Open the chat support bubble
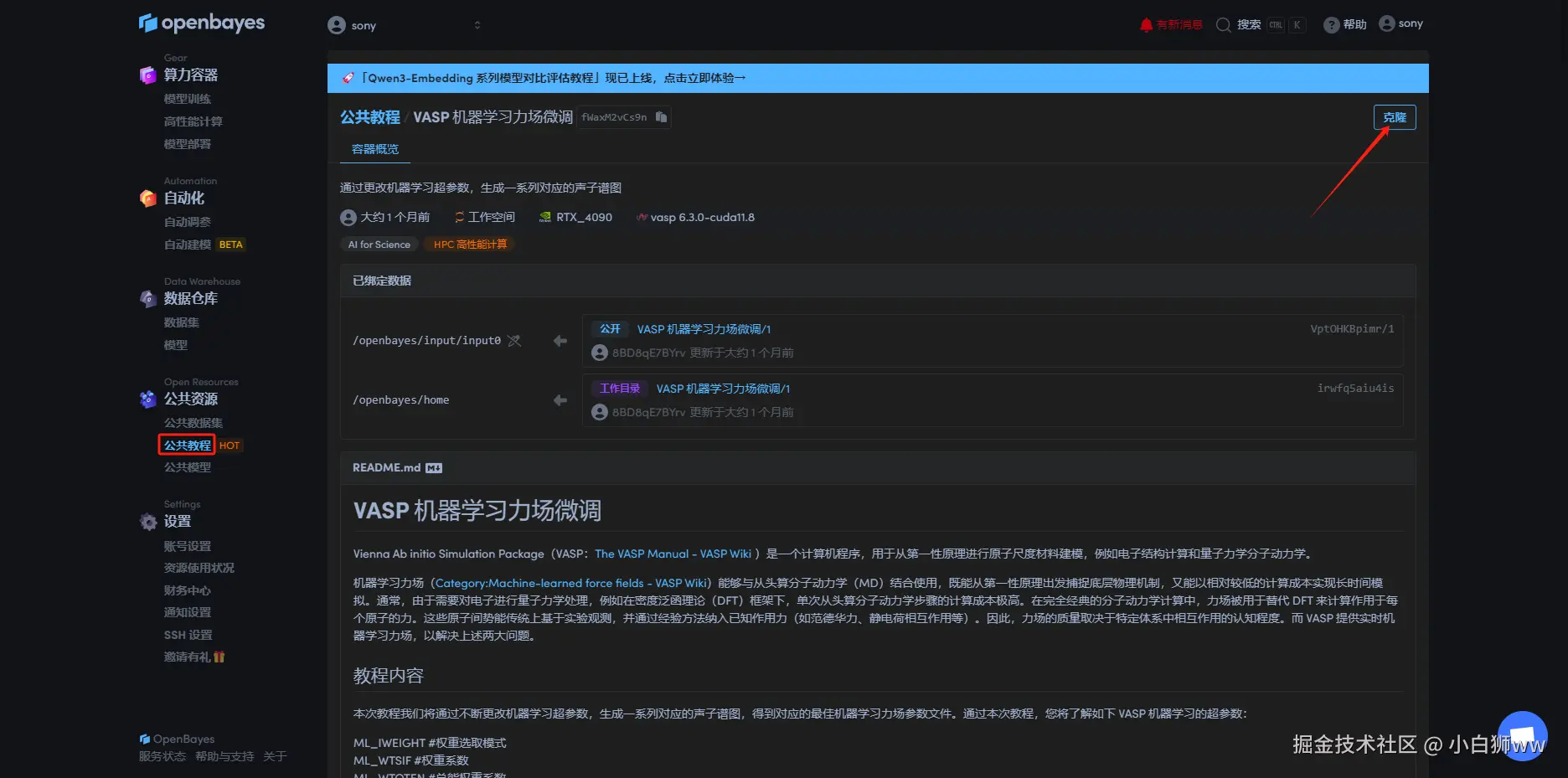The height and width of the screenshot is (778, 1568). click(1522, 736)
